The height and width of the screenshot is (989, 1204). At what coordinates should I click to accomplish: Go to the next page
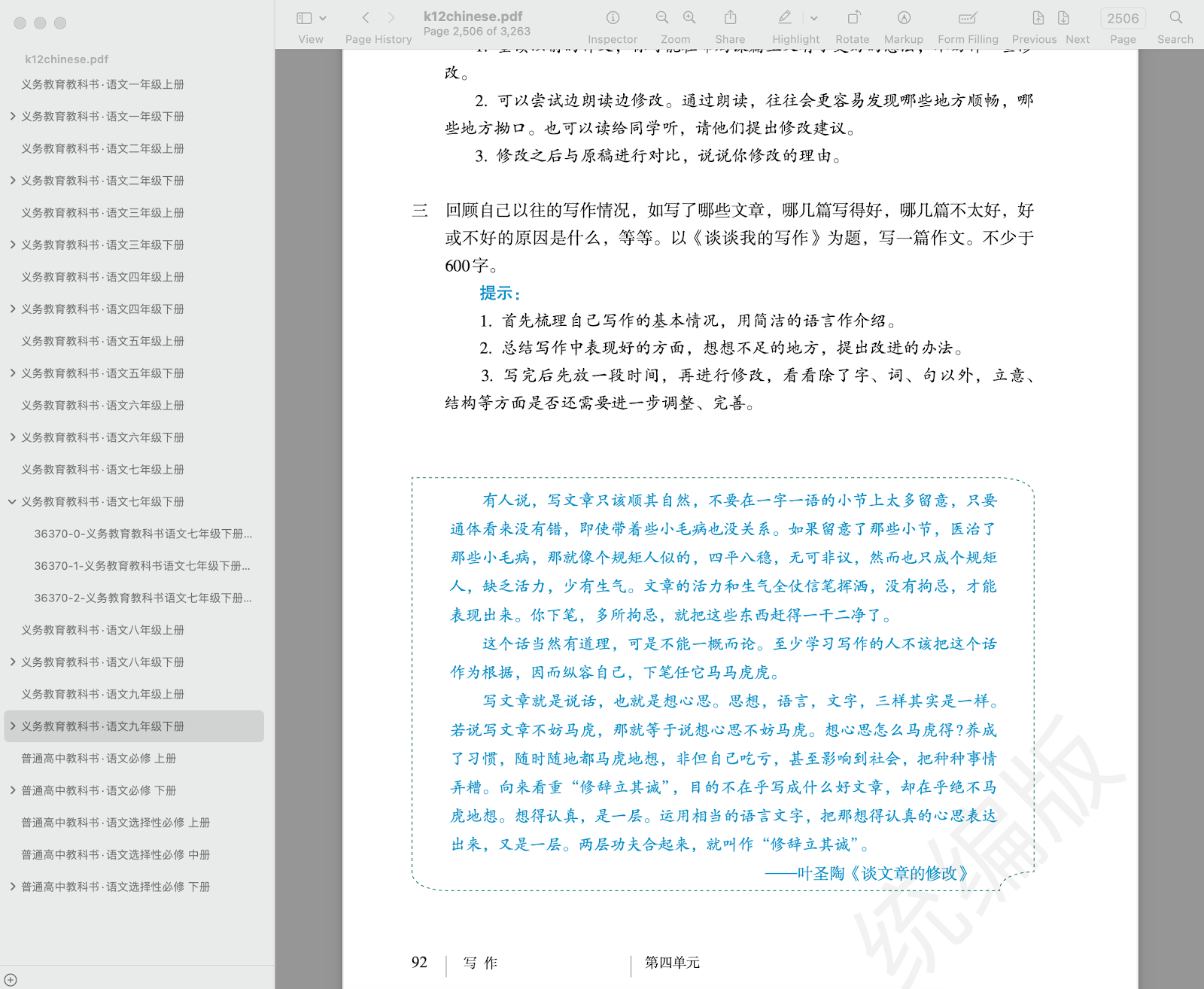(1063, 18)
